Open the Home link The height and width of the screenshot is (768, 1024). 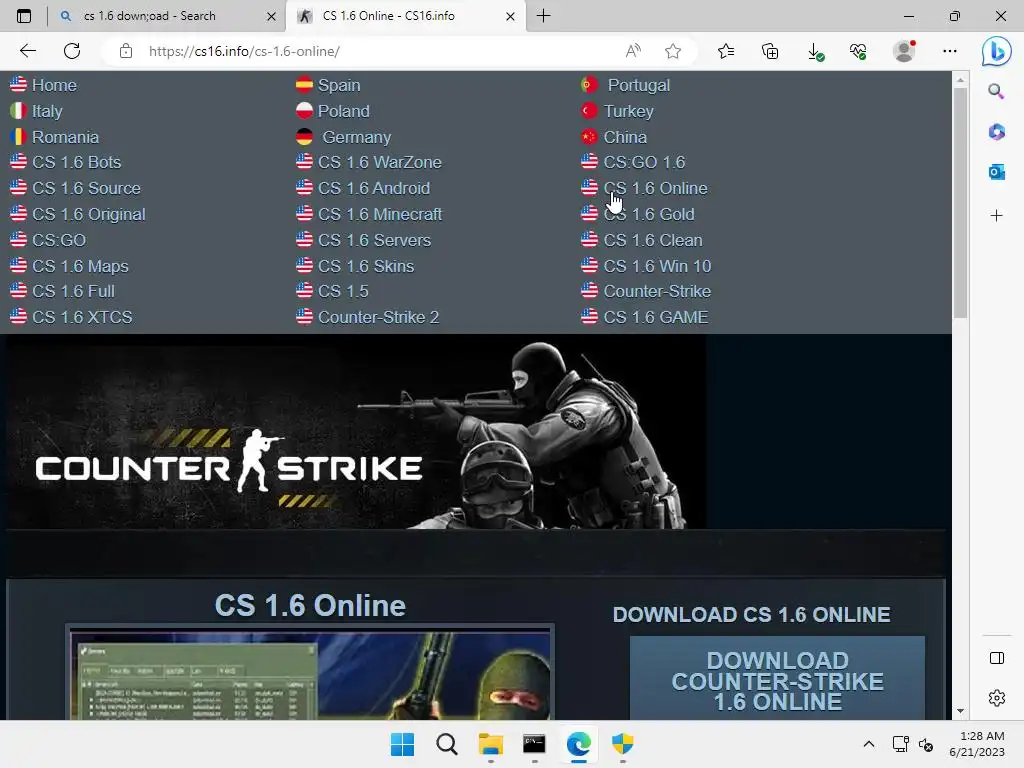[x=54, y=85]
